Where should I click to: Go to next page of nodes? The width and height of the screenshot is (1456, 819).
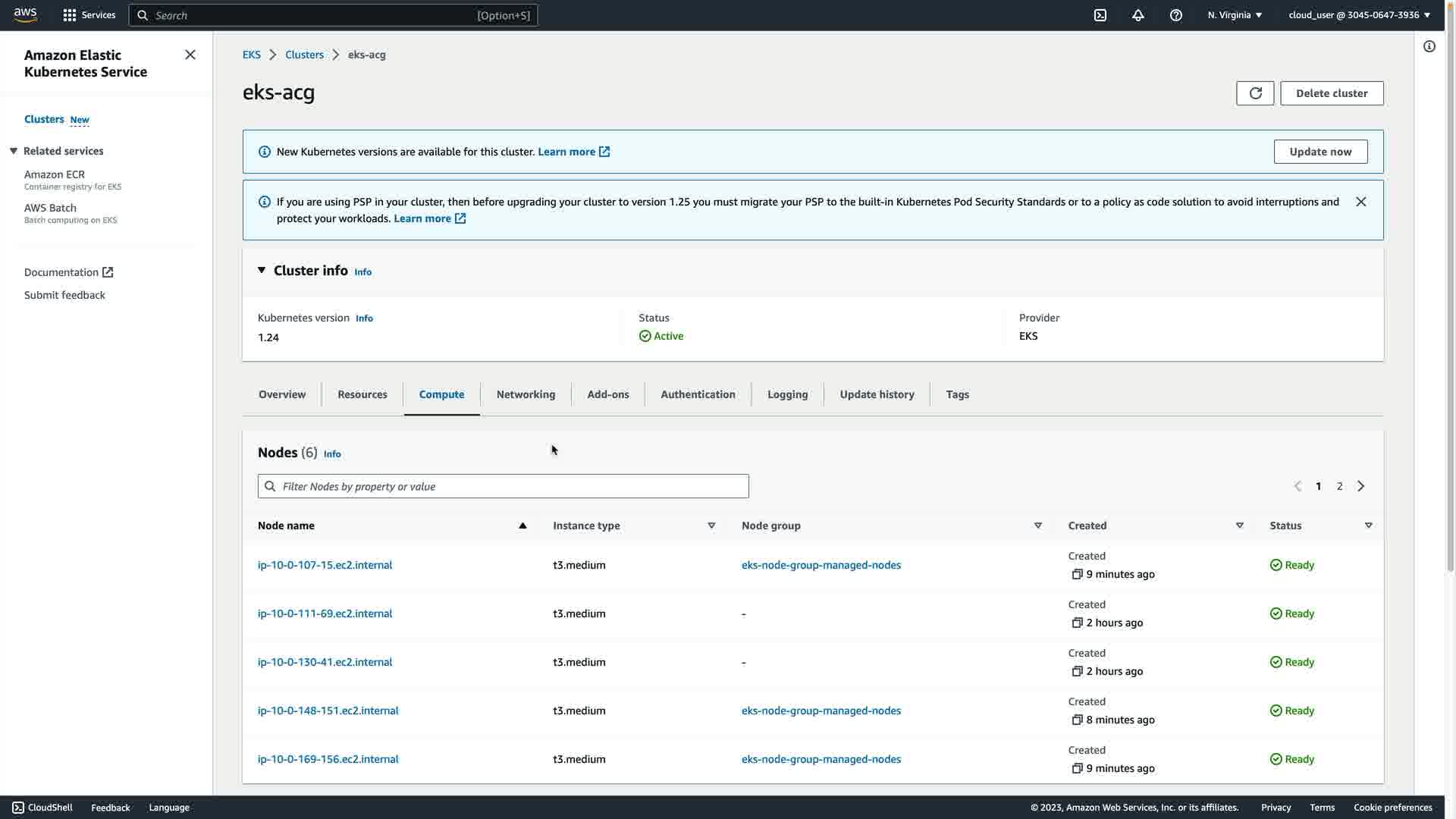[x=1361, y=486]
